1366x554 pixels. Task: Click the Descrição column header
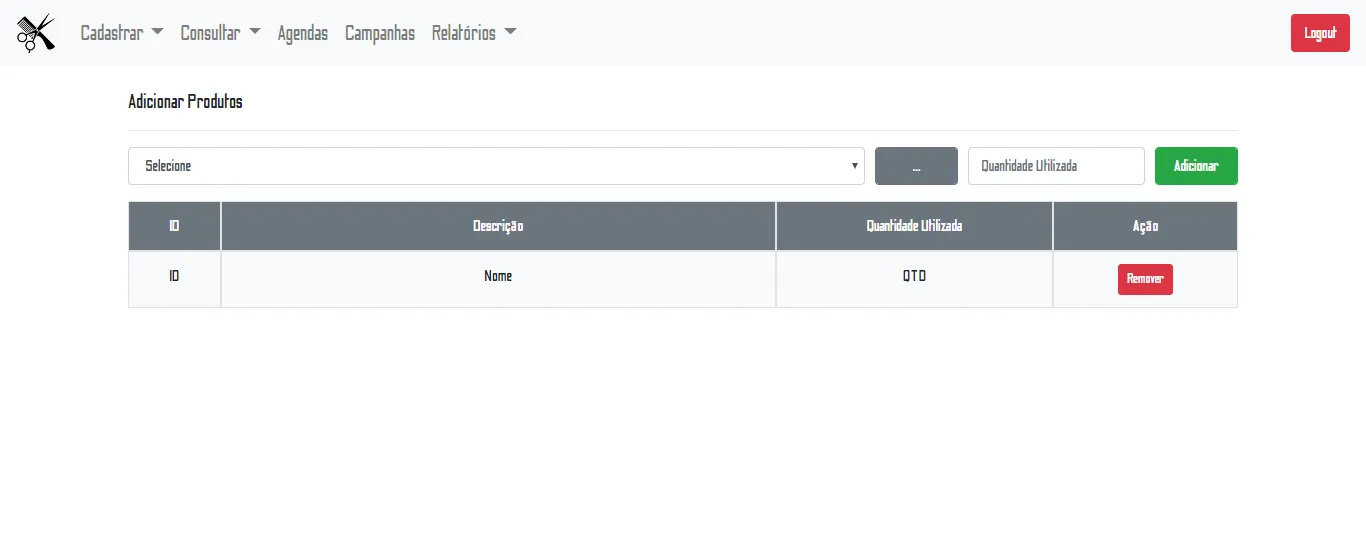(x=498, y=226)
